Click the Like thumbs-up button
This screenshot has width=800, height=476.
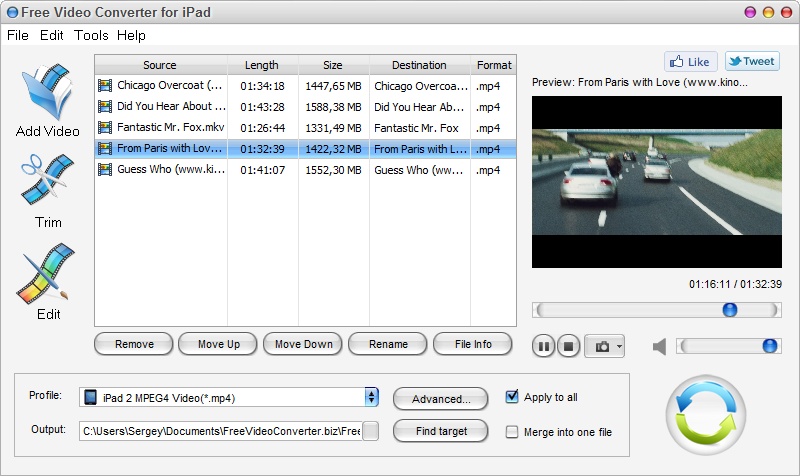pos(690,62)
